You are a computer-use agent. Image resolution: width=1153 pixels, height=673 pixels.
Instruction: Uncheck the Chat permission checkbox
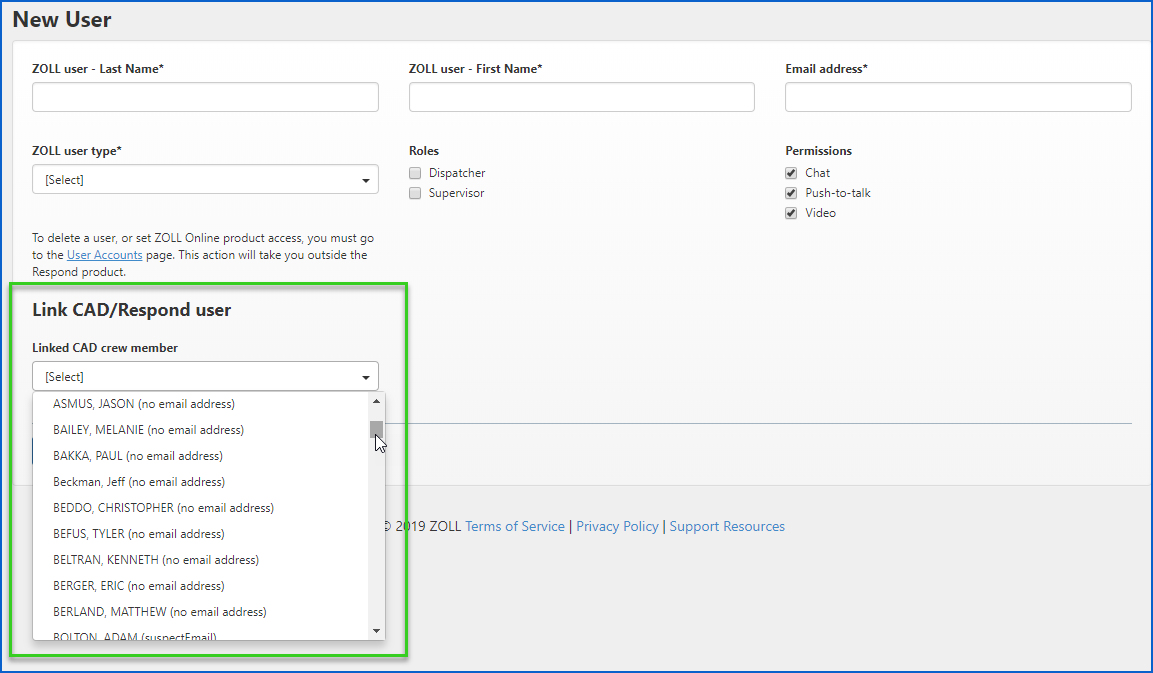click(x=791, y=173)
